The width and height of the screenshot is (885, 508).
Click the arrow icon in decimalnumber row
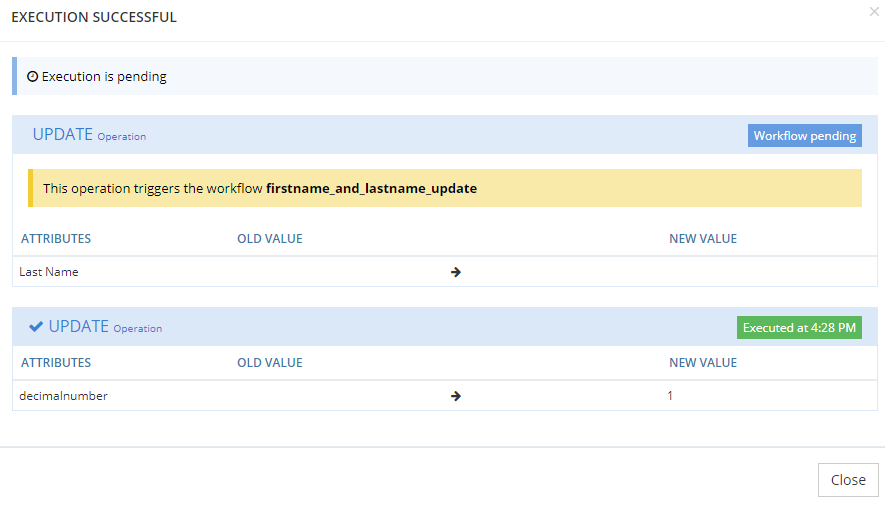point(456,396)
